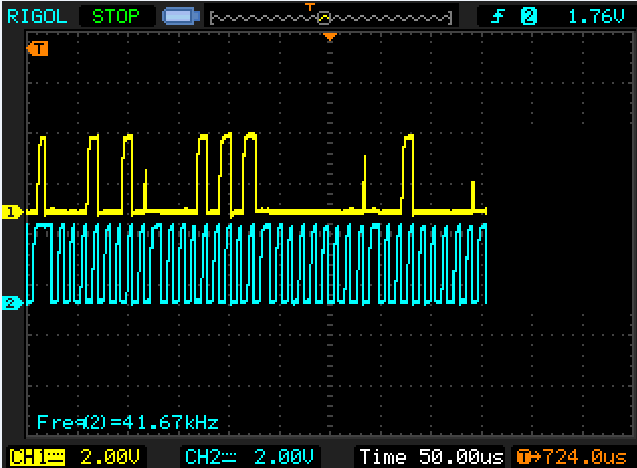Click the 724.0us trigger offset readout
This screenshot has width=637, height=468.
(x=572, y=457)
